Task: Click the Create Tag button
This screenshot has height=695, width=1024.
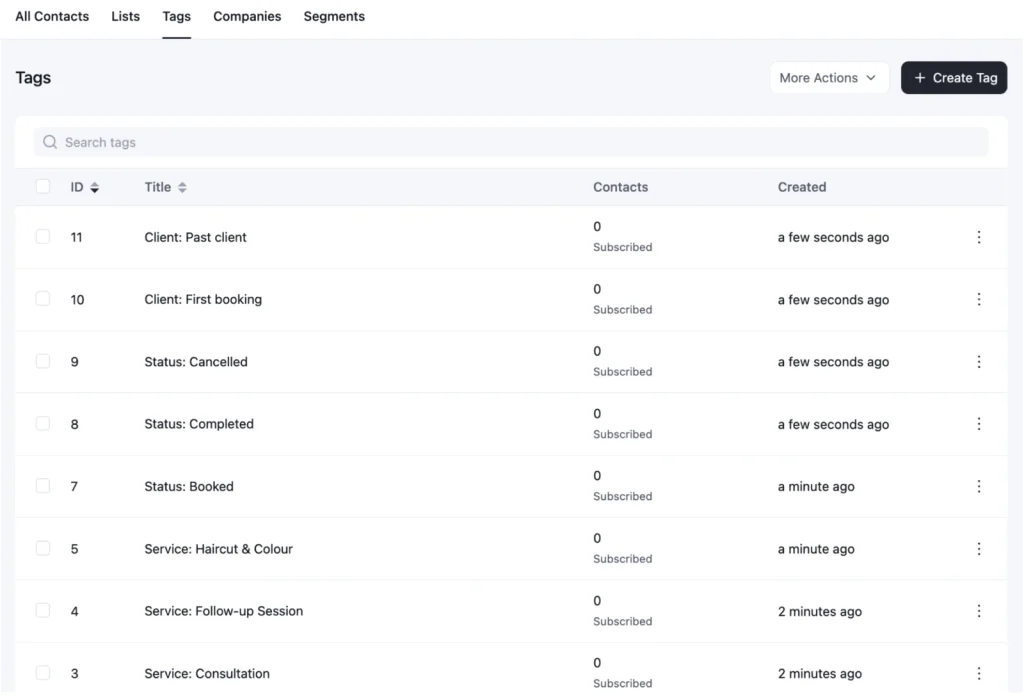Action: pyautogui.click(x=953, y=78)
